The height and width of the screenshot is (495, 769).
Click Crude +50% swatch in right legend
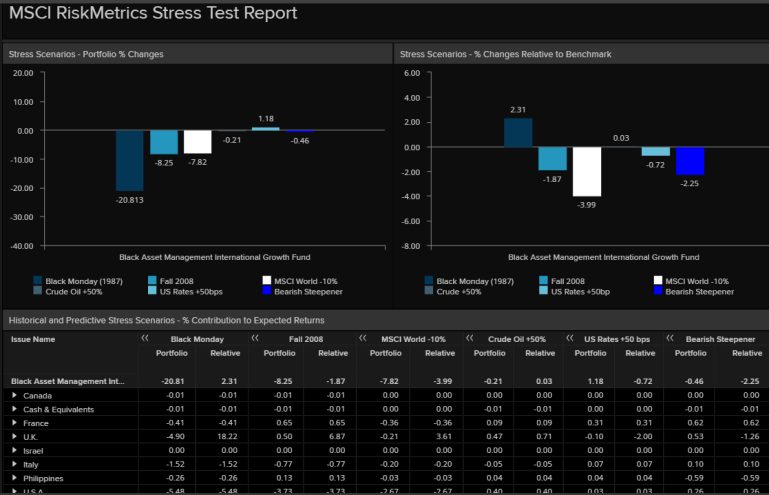tap(429, 291)
